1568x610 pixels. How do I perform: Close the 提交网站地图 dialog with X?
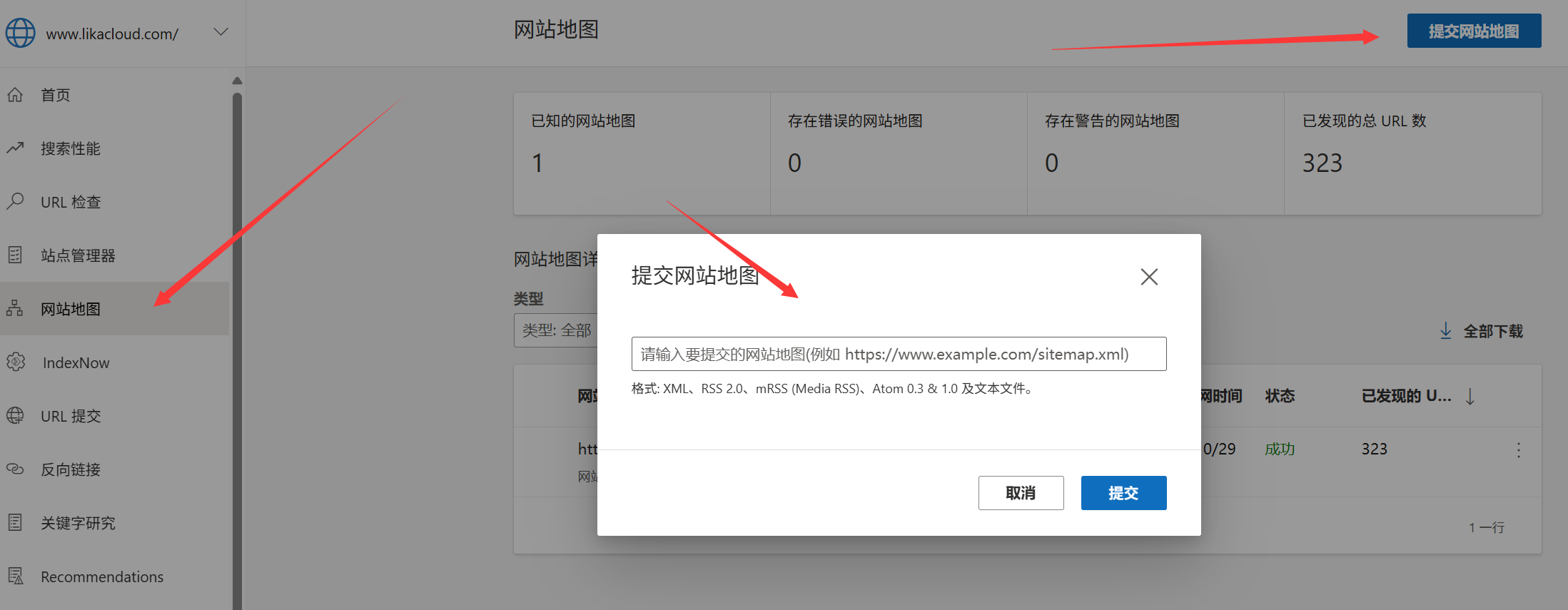pyautogui.click(x=1148, y=277)
